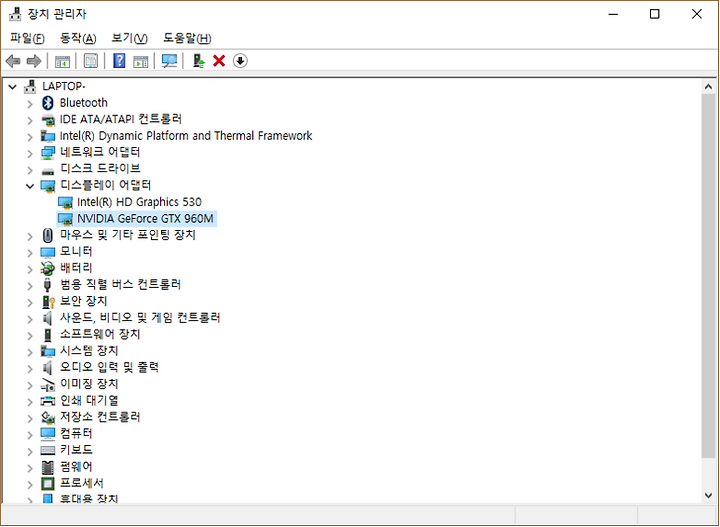Viewport: 720px width, 527px height.
Task: Expand the 시스템 장치 category
Action: coord(30,352)
